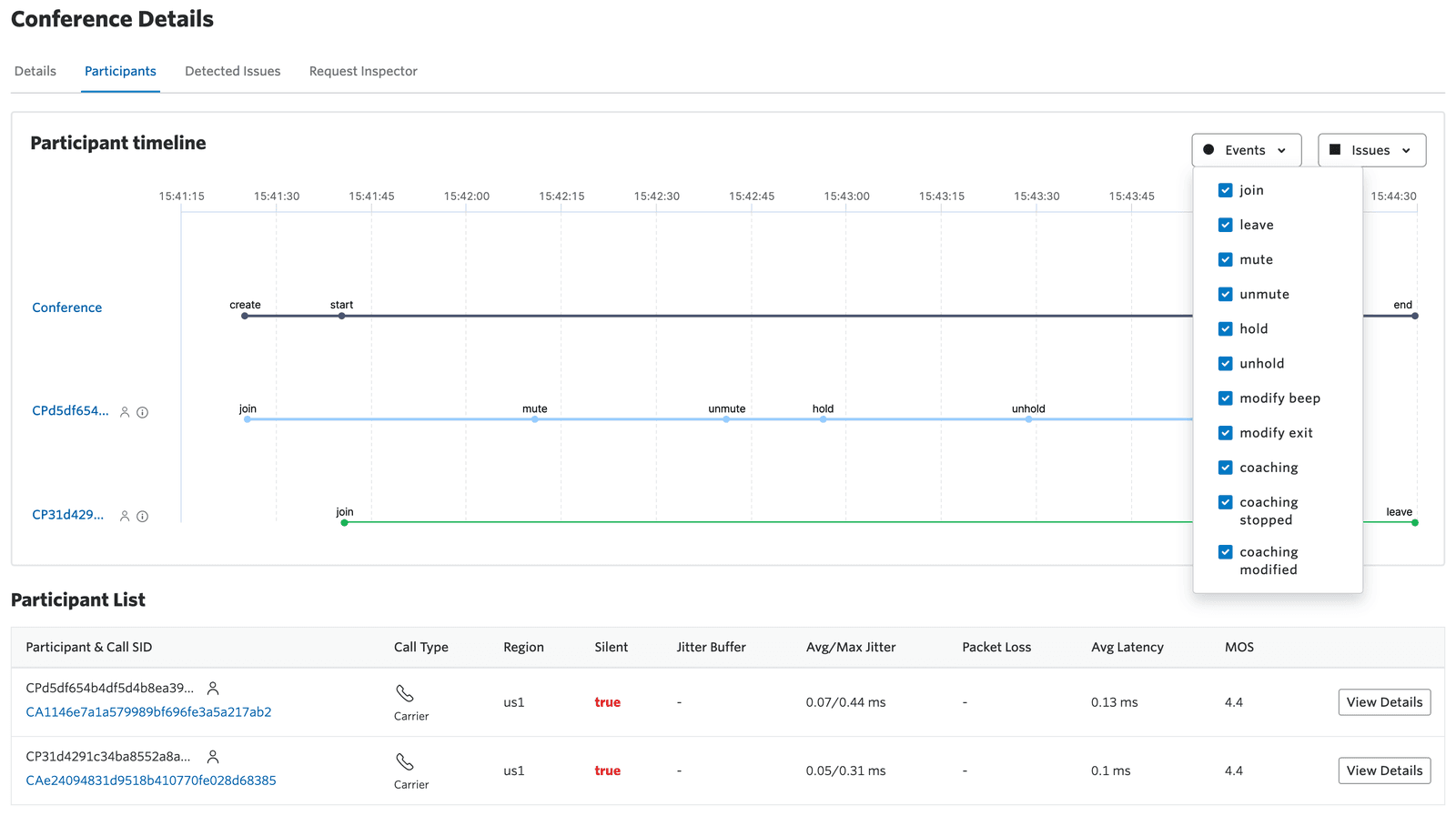Screen dimensions: 1456x816
Task: Collapse the Events filter dropdown
Action: point(1246,150)
